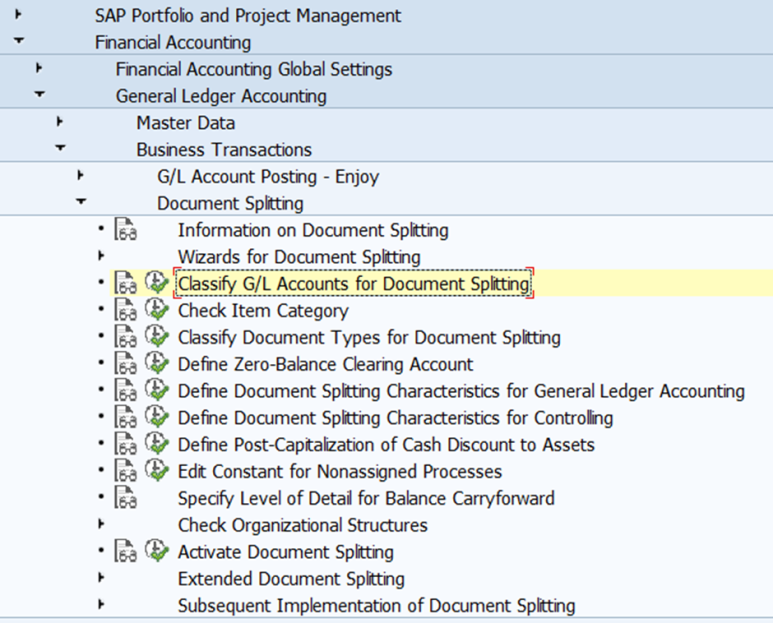Expand Wizards for Document Splitting node
This screenshot has width=773, height=623.
[x=101, y=255]
